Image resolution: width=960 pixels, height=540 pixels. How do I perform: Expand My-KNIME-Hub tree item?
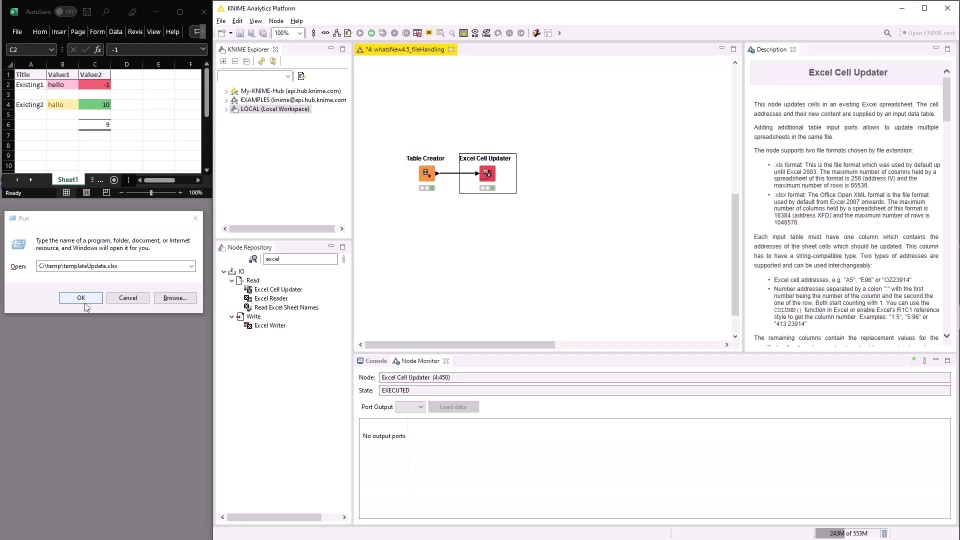pyautogui.click(x=226, y=91)
